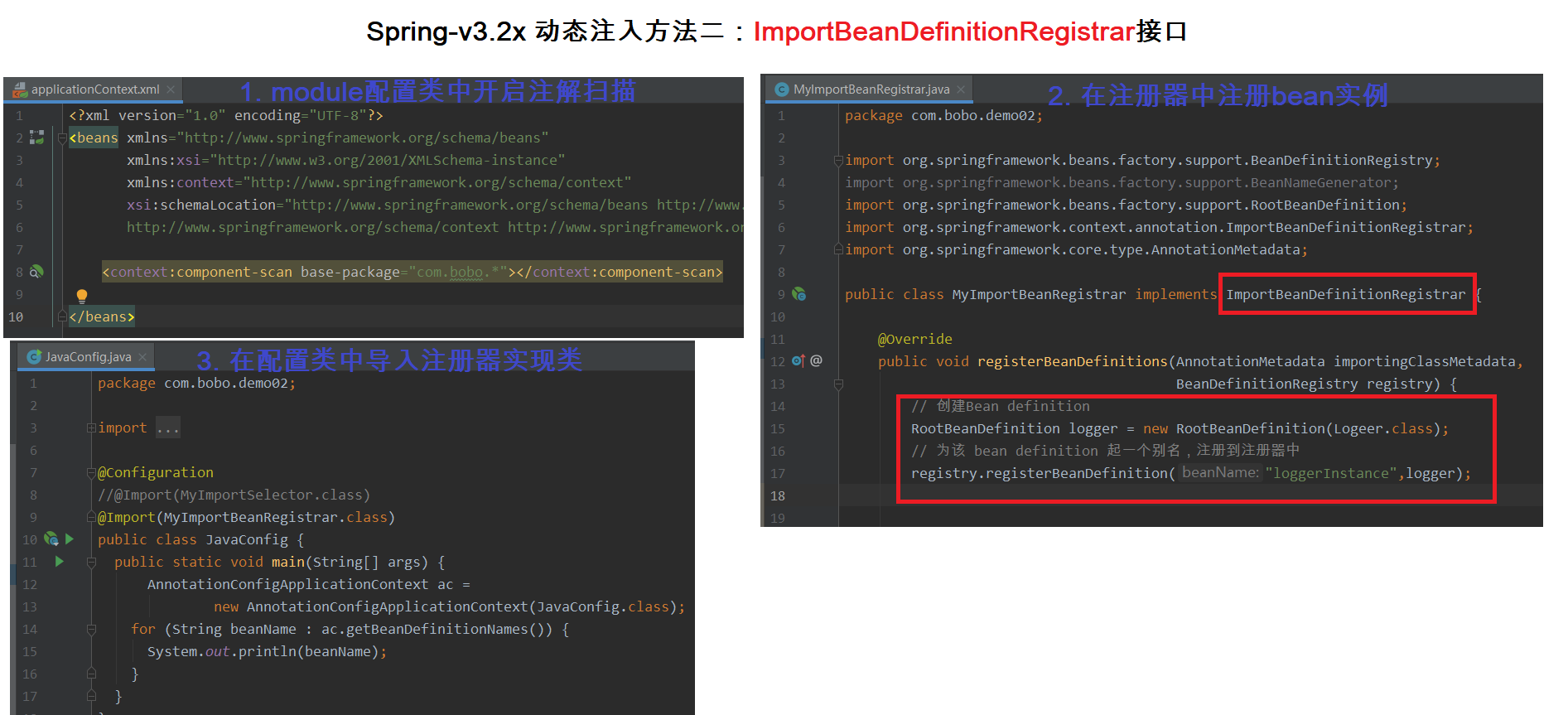Collapse the main method fold marker in JavaConfig
Screen dimensions: 1568x715
91,563
